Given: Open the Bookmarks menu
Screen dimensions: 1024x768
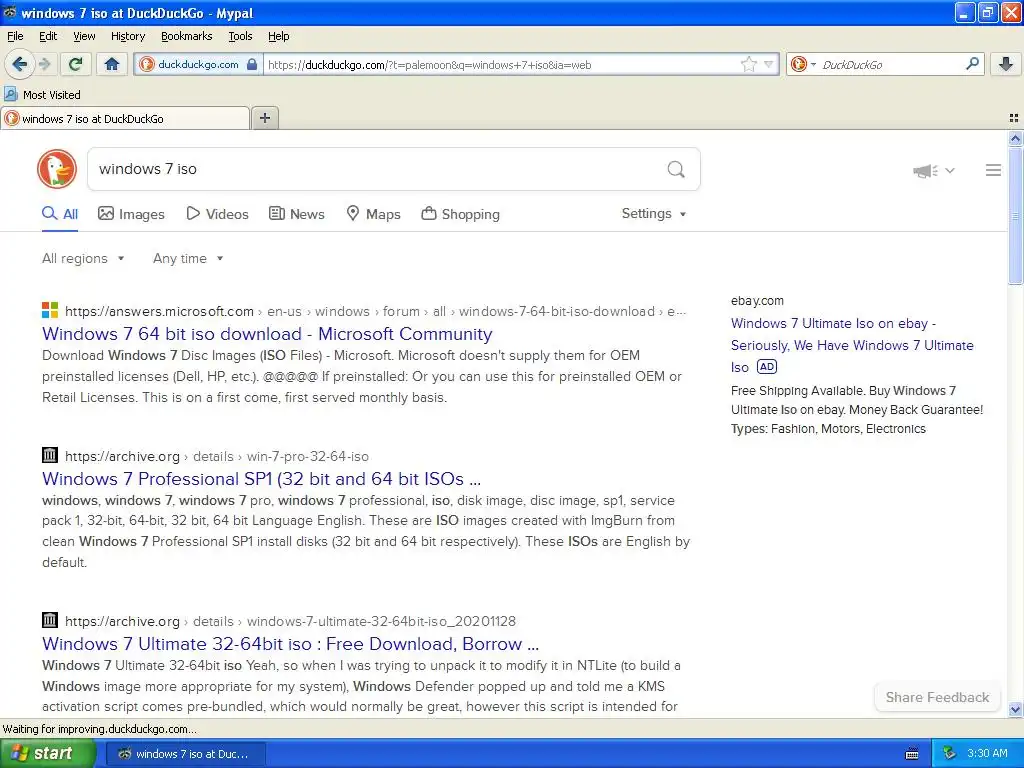Looking at the screenshot, I should [186, 36].
